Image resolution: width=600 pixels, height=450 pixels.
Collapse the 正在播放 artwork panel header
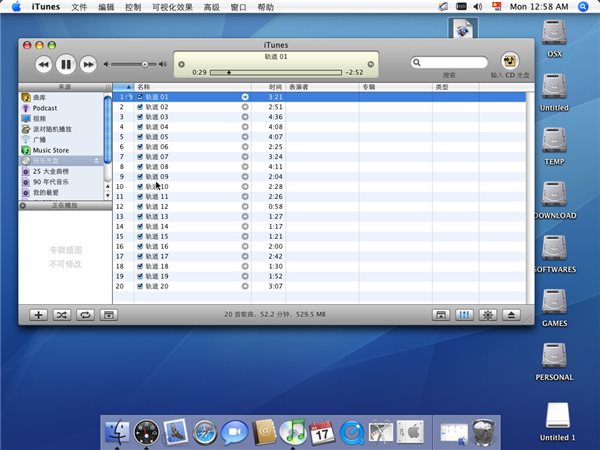point(23,205)
